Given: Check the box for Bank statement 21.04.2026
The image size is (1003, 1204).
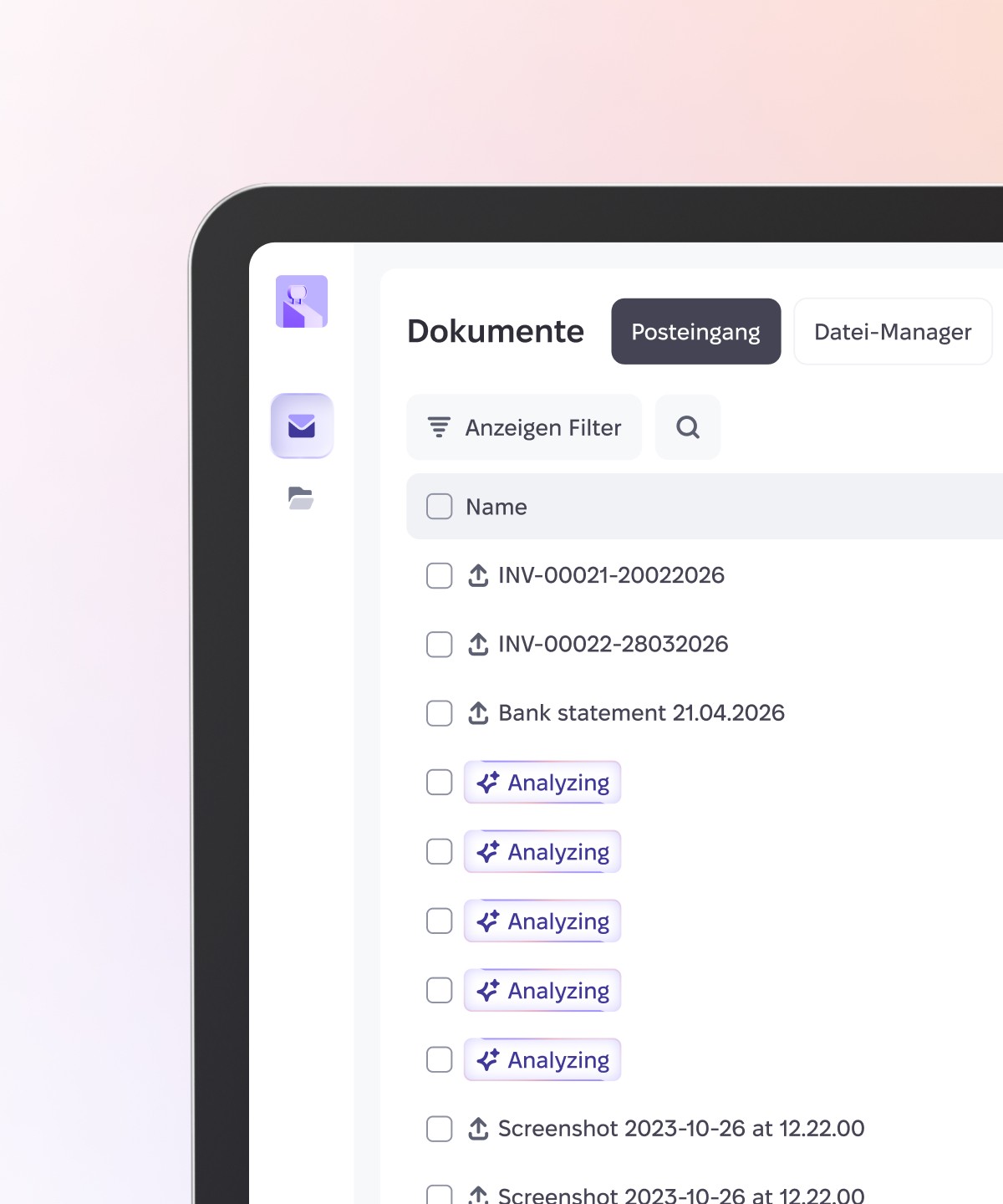Looking at the screenshot, I should (x=440, y=713).
